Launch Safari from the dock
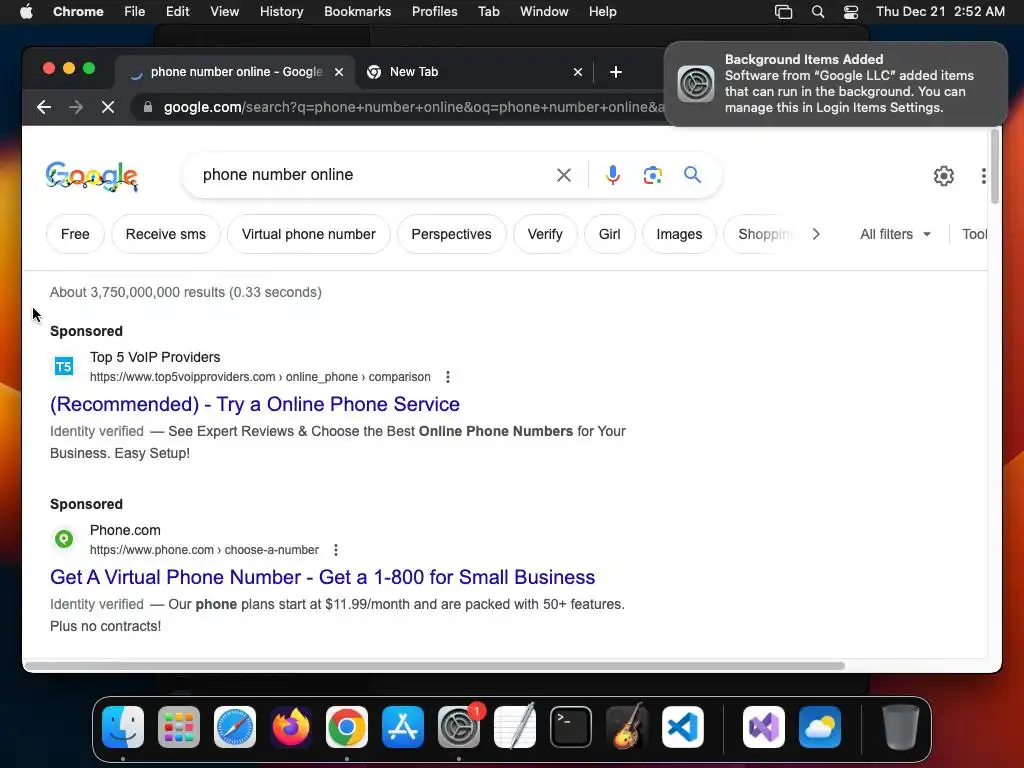Image resolution: width=1024 pixels, height=768 pixels. tap(235, 727)
